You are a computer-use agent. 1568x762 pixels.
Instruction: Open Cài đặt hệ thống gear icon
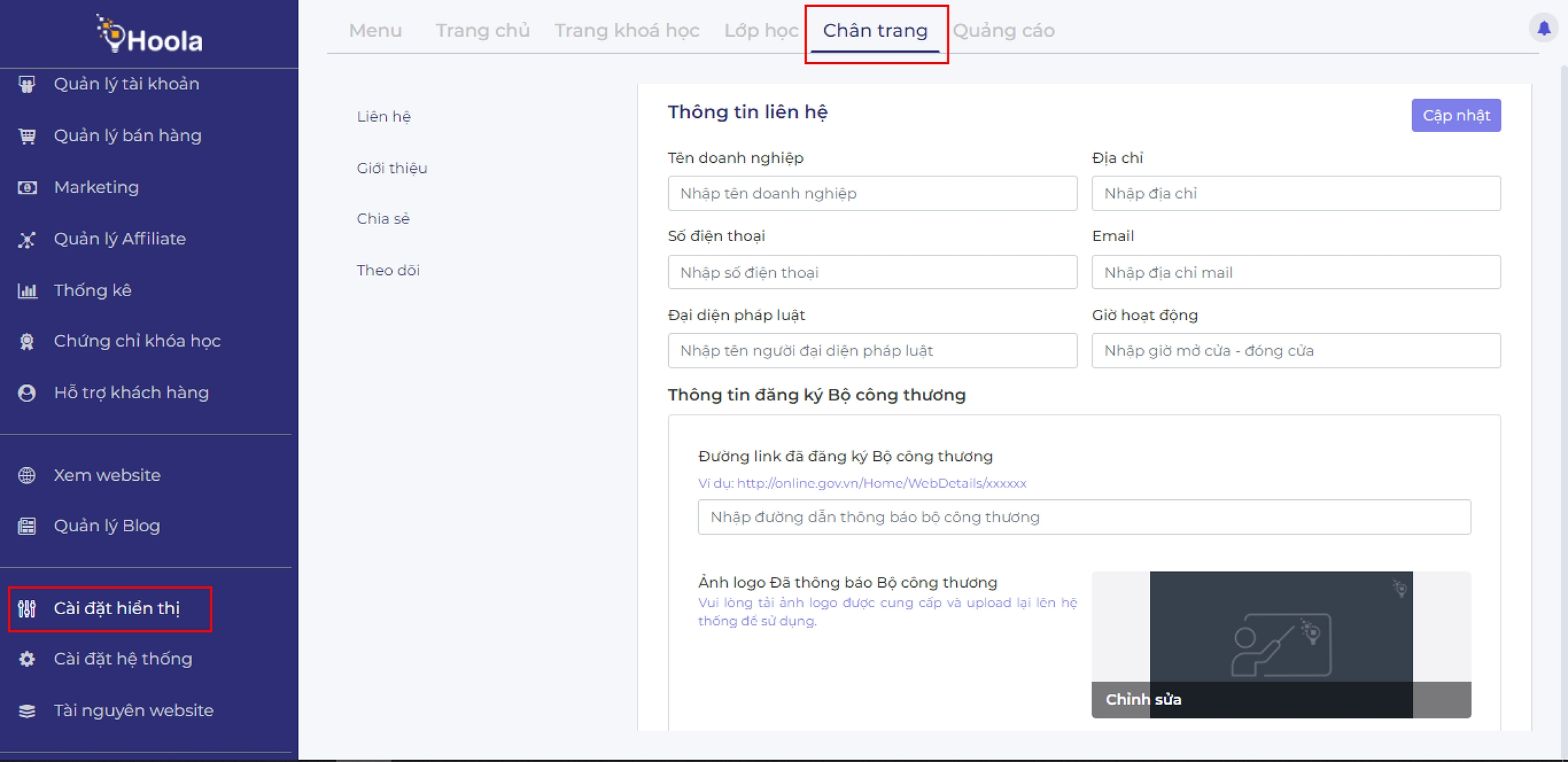pyautogui.click(x=27, y=658)
